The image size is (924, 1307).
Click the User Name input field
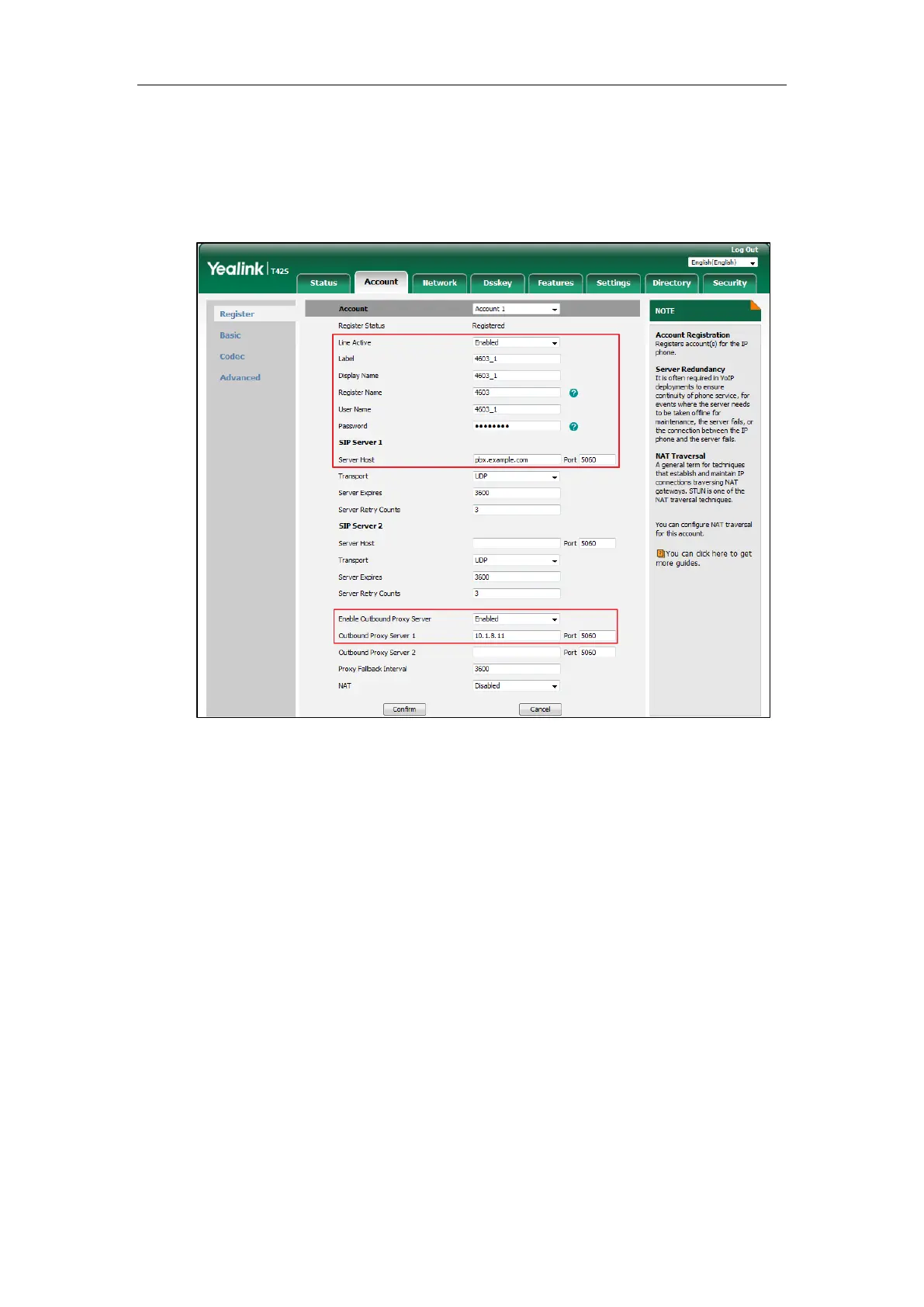[516, 410]
